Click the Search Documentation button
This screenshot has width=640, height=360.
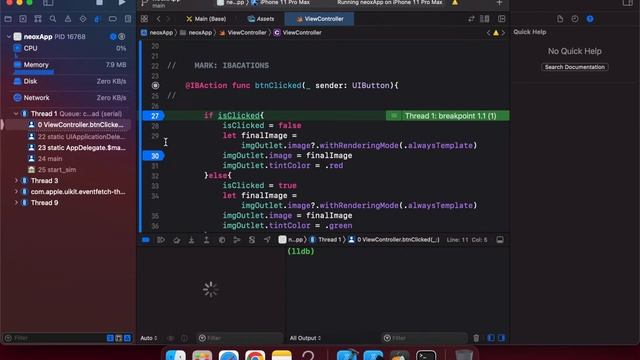coord(575,67)
